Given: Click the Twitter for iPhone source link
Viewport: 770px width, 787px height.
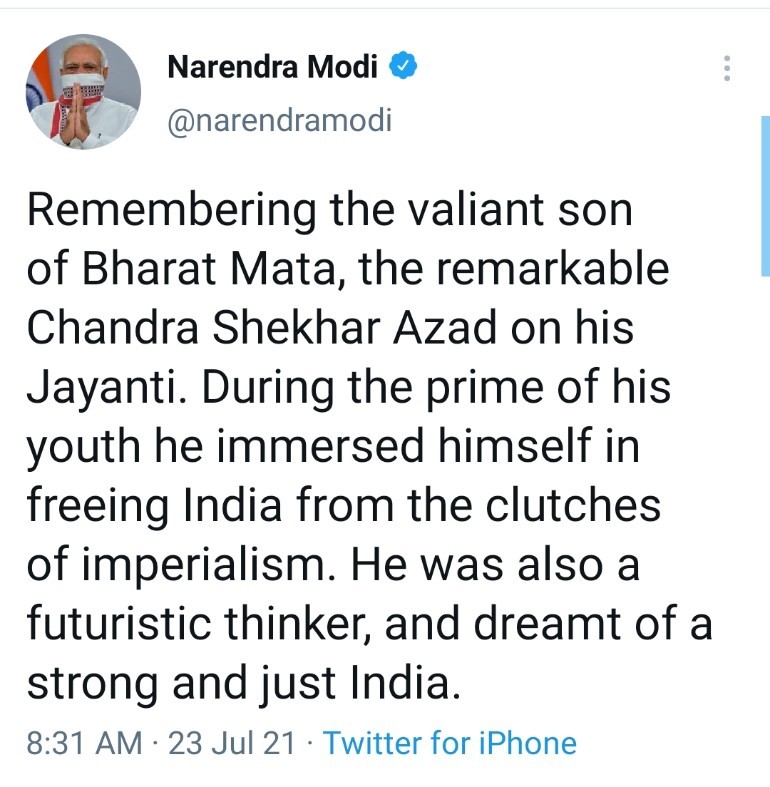Looking at the screenshot, I should (450, 743).
